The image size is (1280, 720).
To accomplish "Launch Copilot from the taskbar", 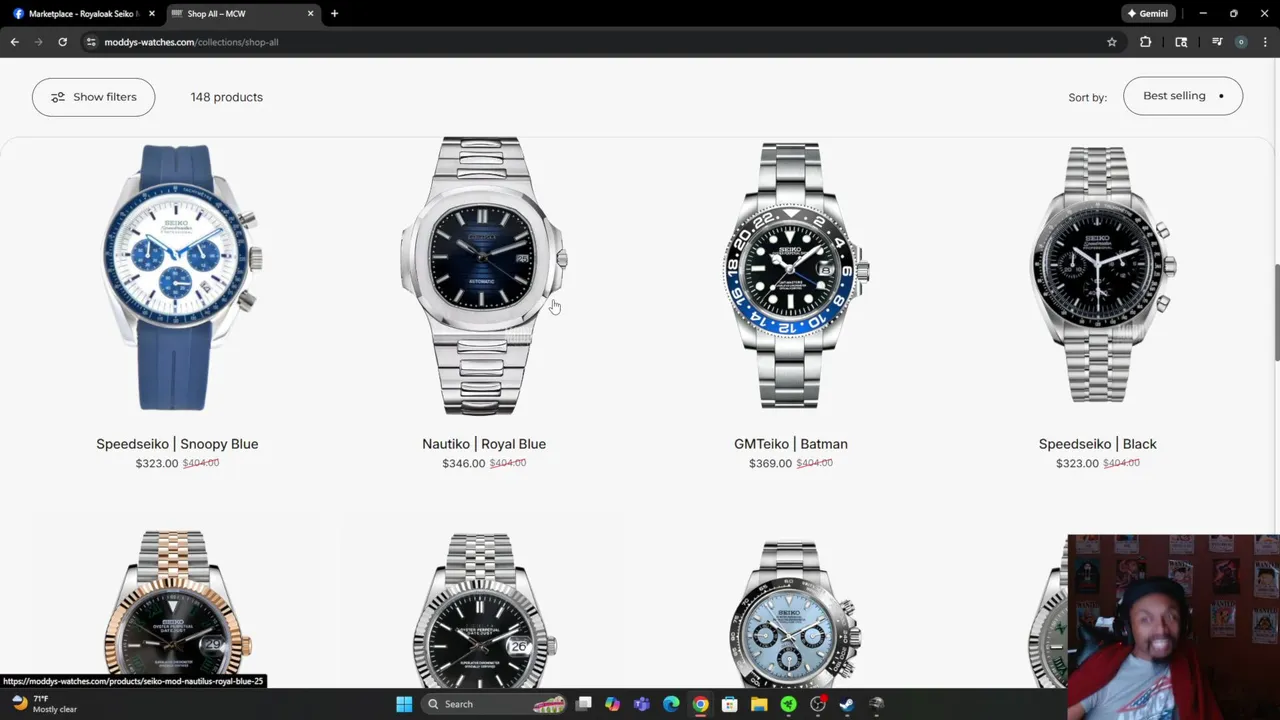I will (x=612, y=704).
